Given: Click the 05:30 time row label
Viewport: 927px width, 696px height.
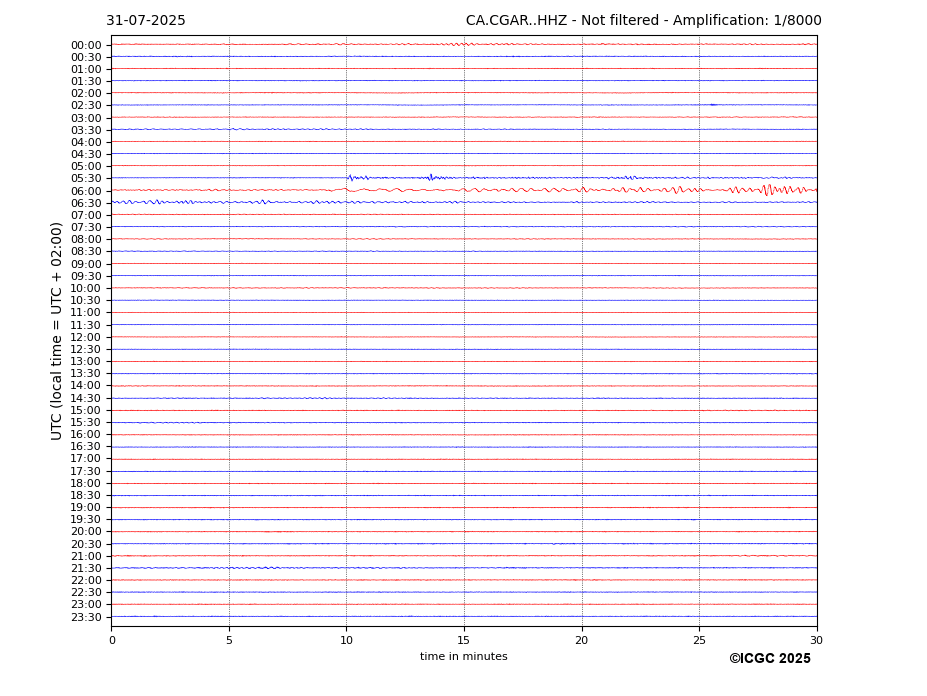Looking at the screenshot, I should pos(86,178).
